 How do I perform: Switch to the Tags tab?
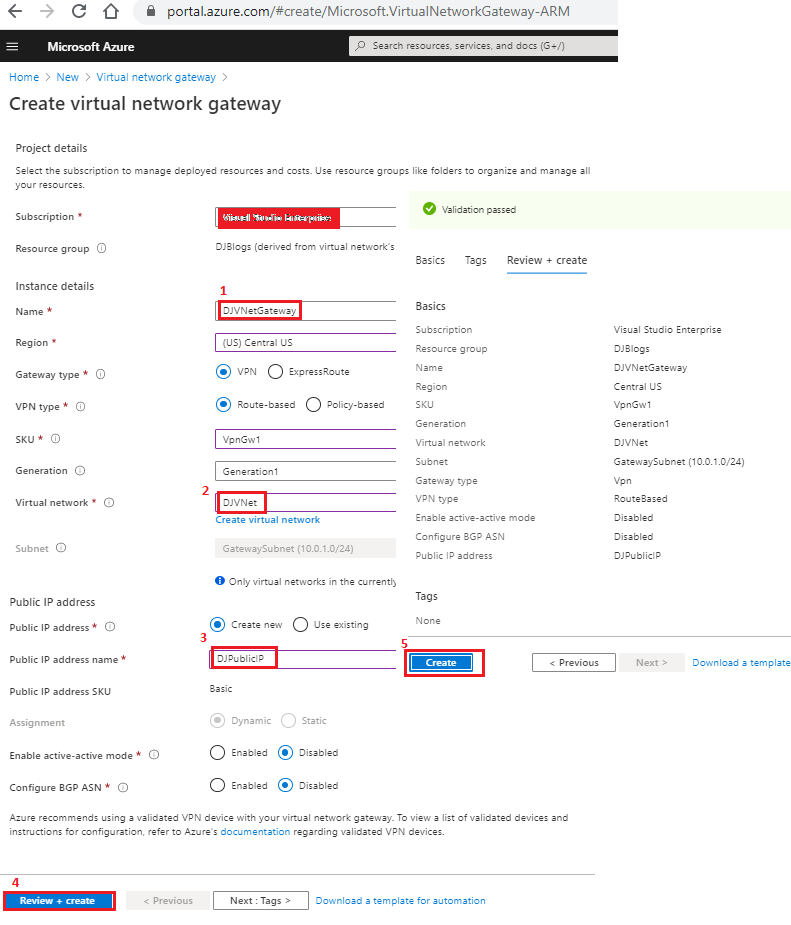[x=475, y=260]
